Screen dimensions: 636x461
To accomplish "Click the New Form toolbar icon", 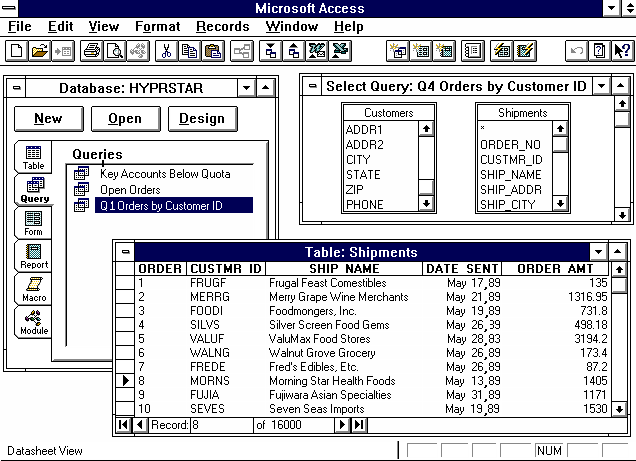I will point(421,51).
